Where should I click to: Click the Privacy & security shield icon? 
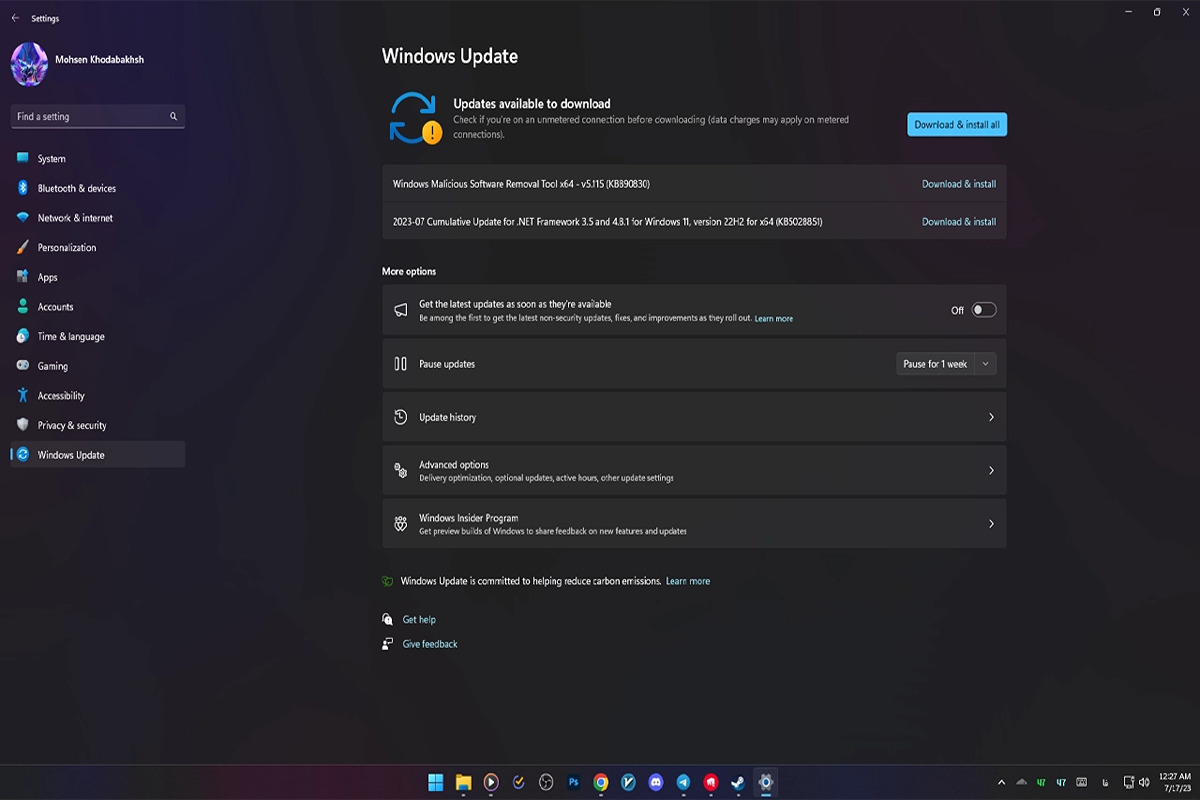tap(22, 425)
